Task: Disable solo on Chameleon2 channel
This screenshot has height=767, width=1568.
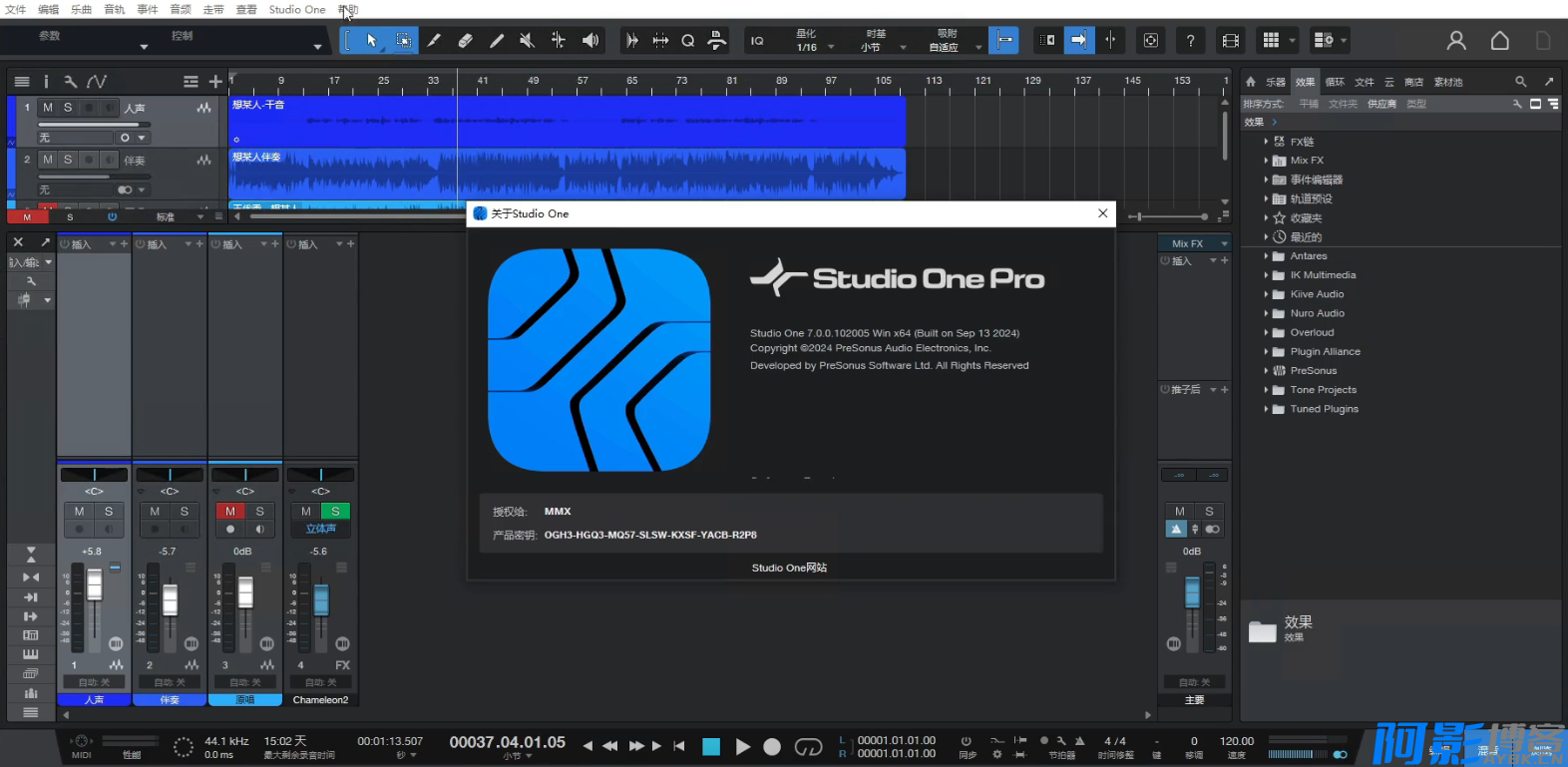Action: [335, 511]
